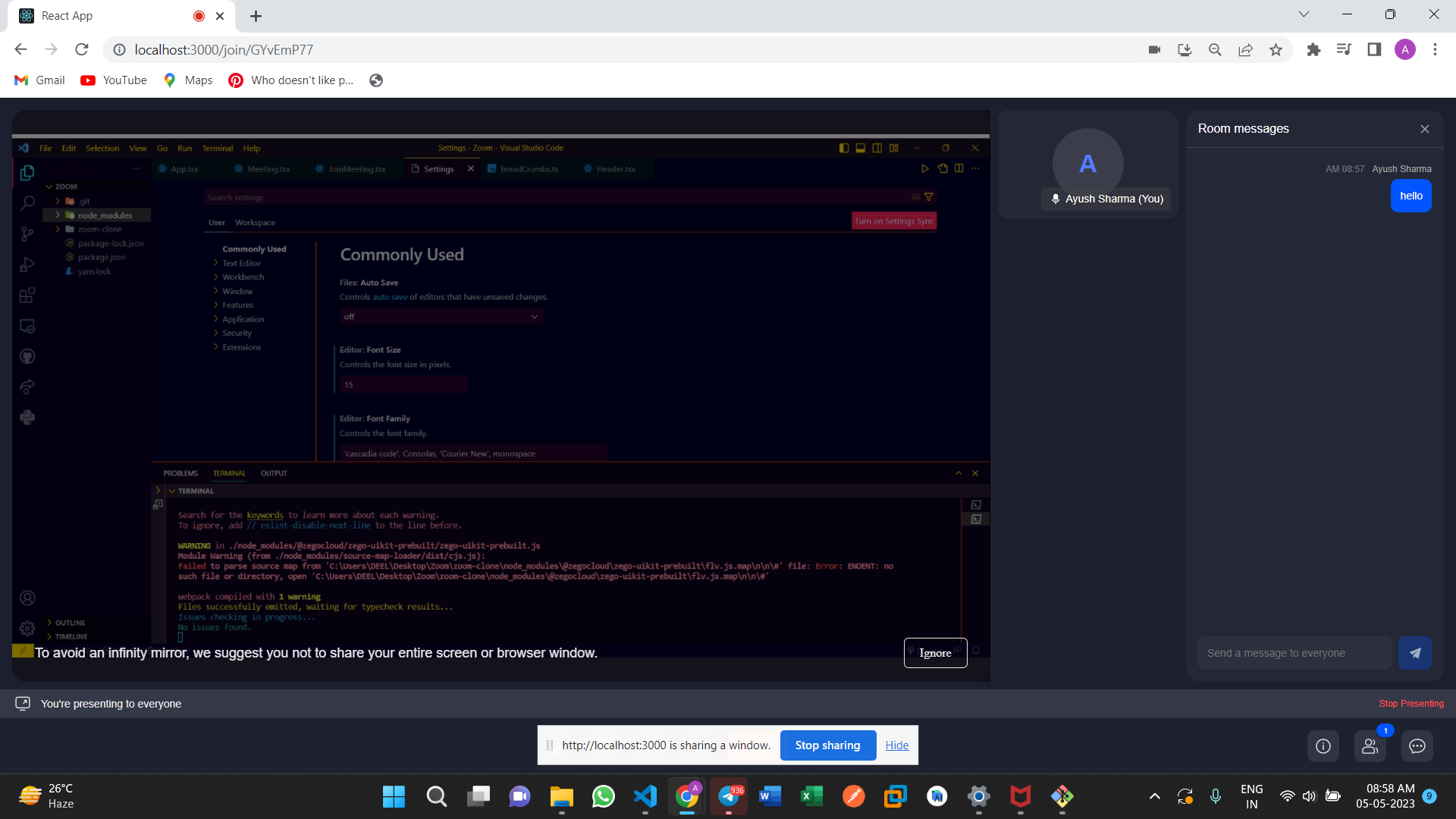Click the room info icon at bottom right

[x=1323, y=746]
